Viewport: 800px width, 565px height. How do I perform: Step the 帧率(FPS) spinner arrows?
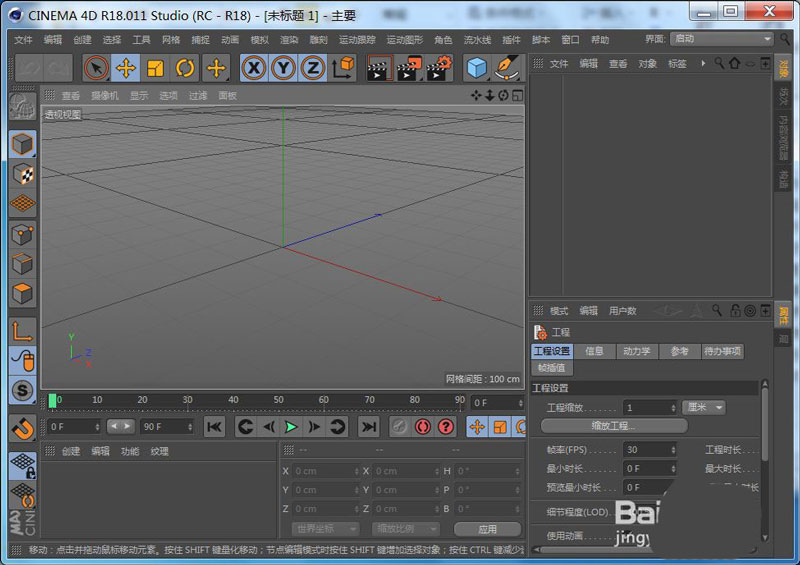pos(673,450)
